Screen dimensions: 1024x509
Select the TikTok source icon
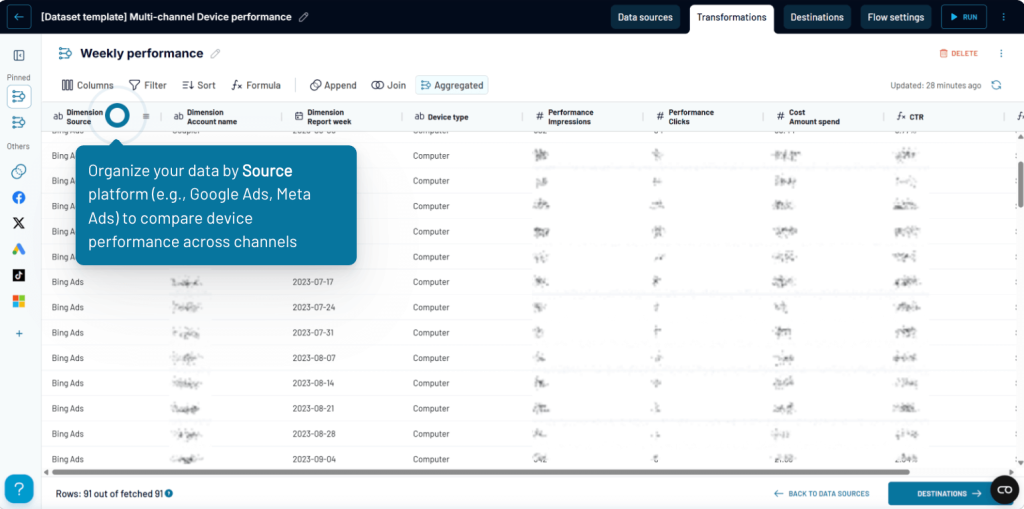point(19,275)
